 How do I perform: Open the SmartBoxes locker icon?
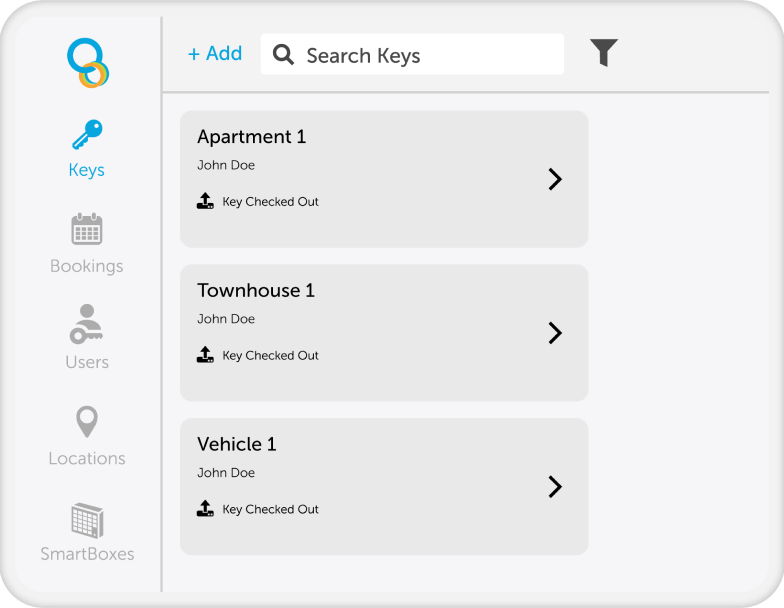[x=87, y=520]
